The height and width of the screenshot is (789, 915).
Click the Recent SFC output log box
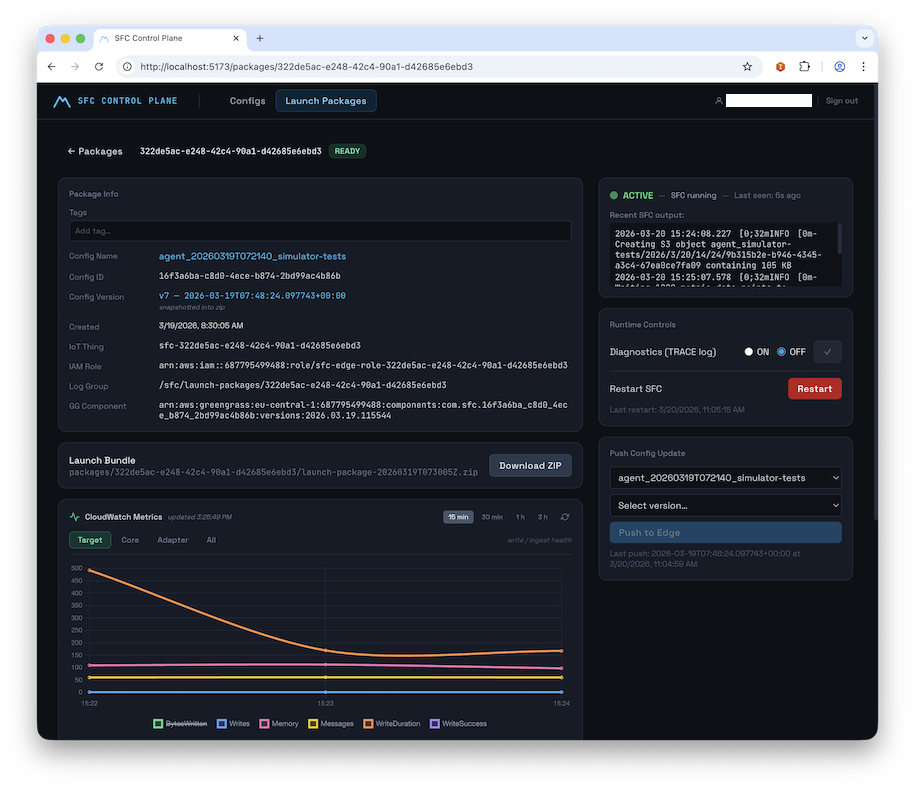[x=725, y=254]
